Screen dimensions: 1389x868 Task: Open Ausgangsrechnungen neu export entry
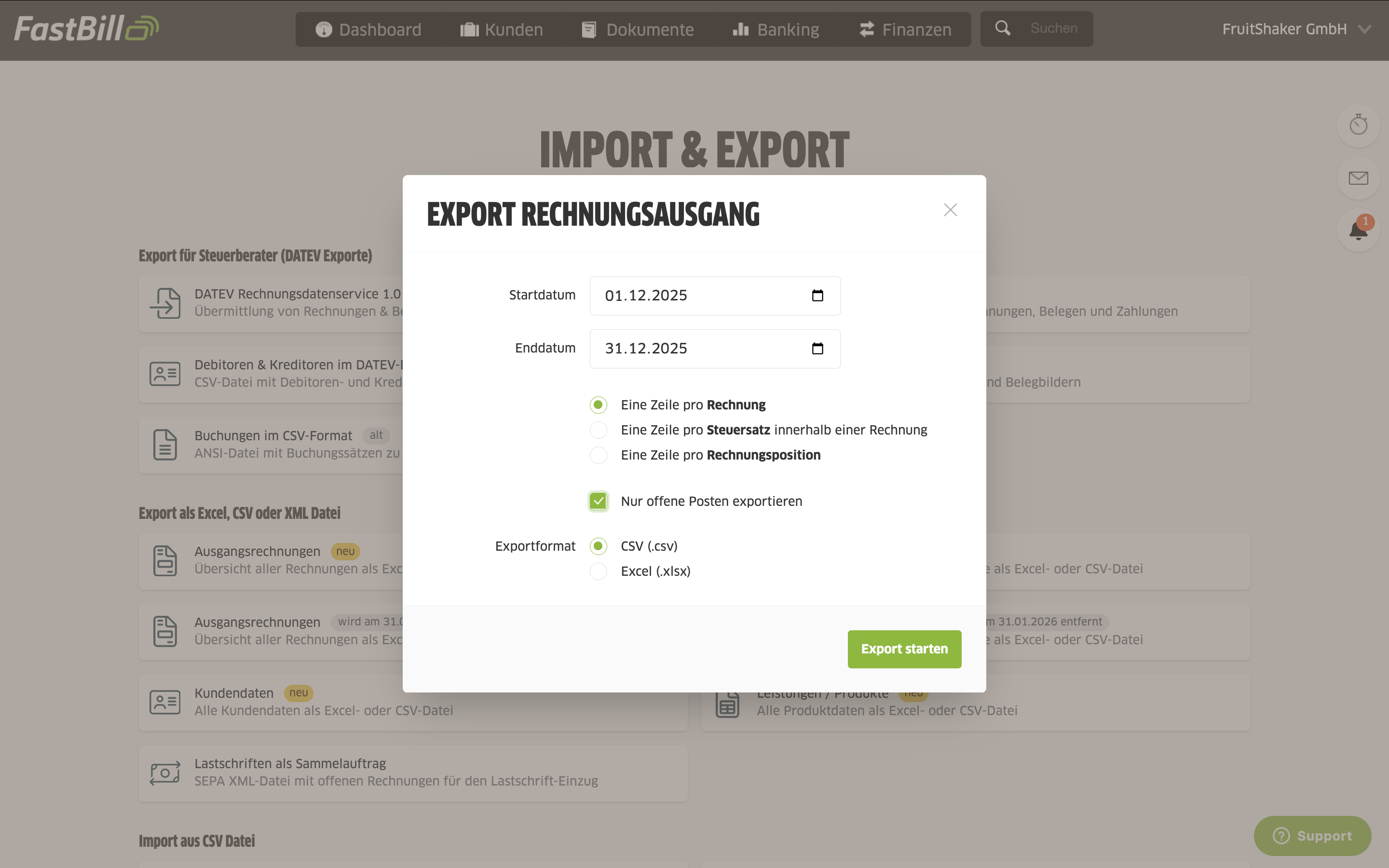pyautogui.click(x=271, y=561)
